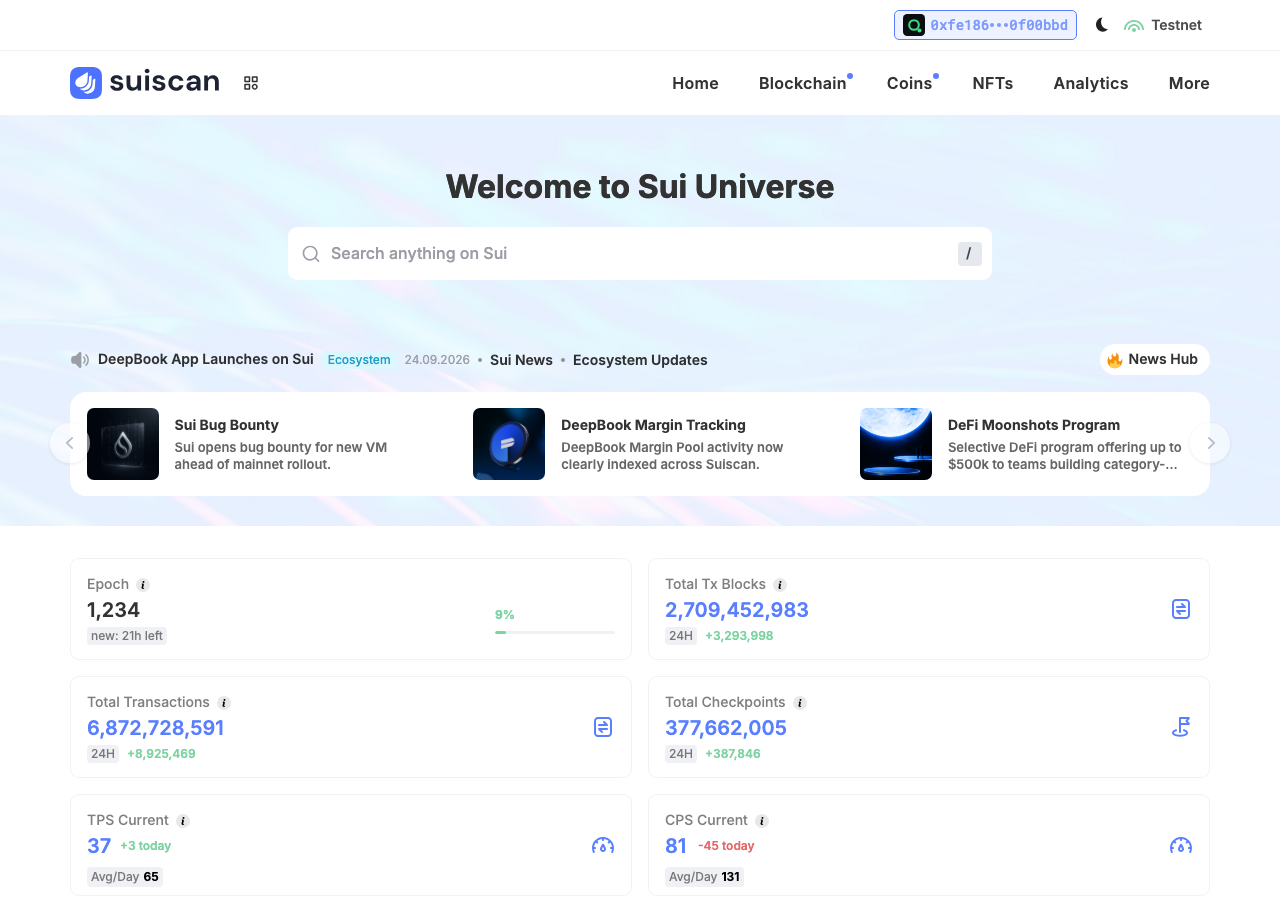This screenshot has width=1280, height=900.
Task: Click the Total Checkpoints flag icon
Action: [1181, 727]
